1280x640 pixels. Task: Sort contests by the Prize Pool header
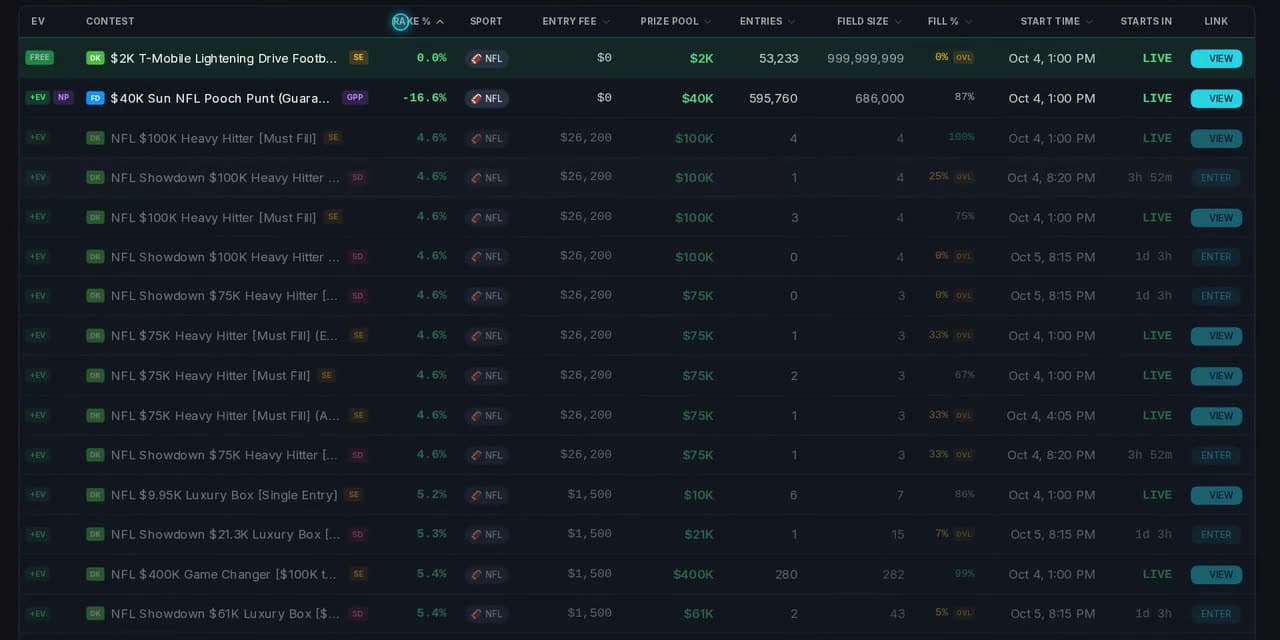[676, 21]
